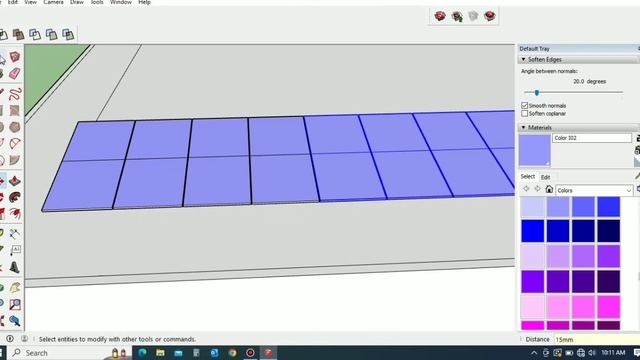Open Google Chrome from the taskbar
Viewport: 640px width, 360px height.
[232, 353]
